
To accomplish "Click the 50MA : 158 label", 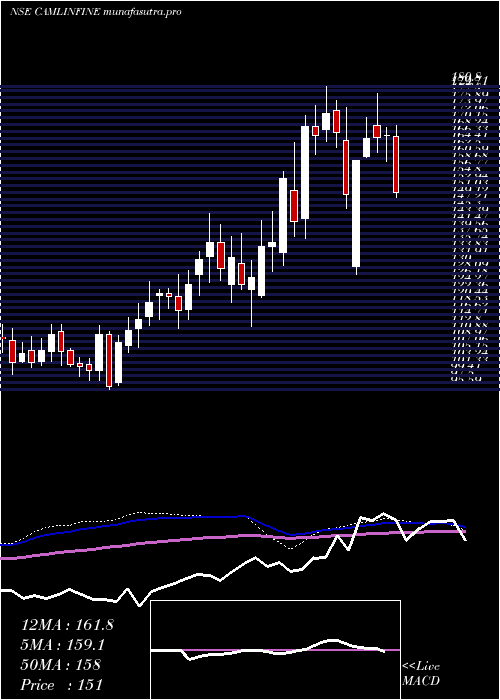I will [61, 665].
